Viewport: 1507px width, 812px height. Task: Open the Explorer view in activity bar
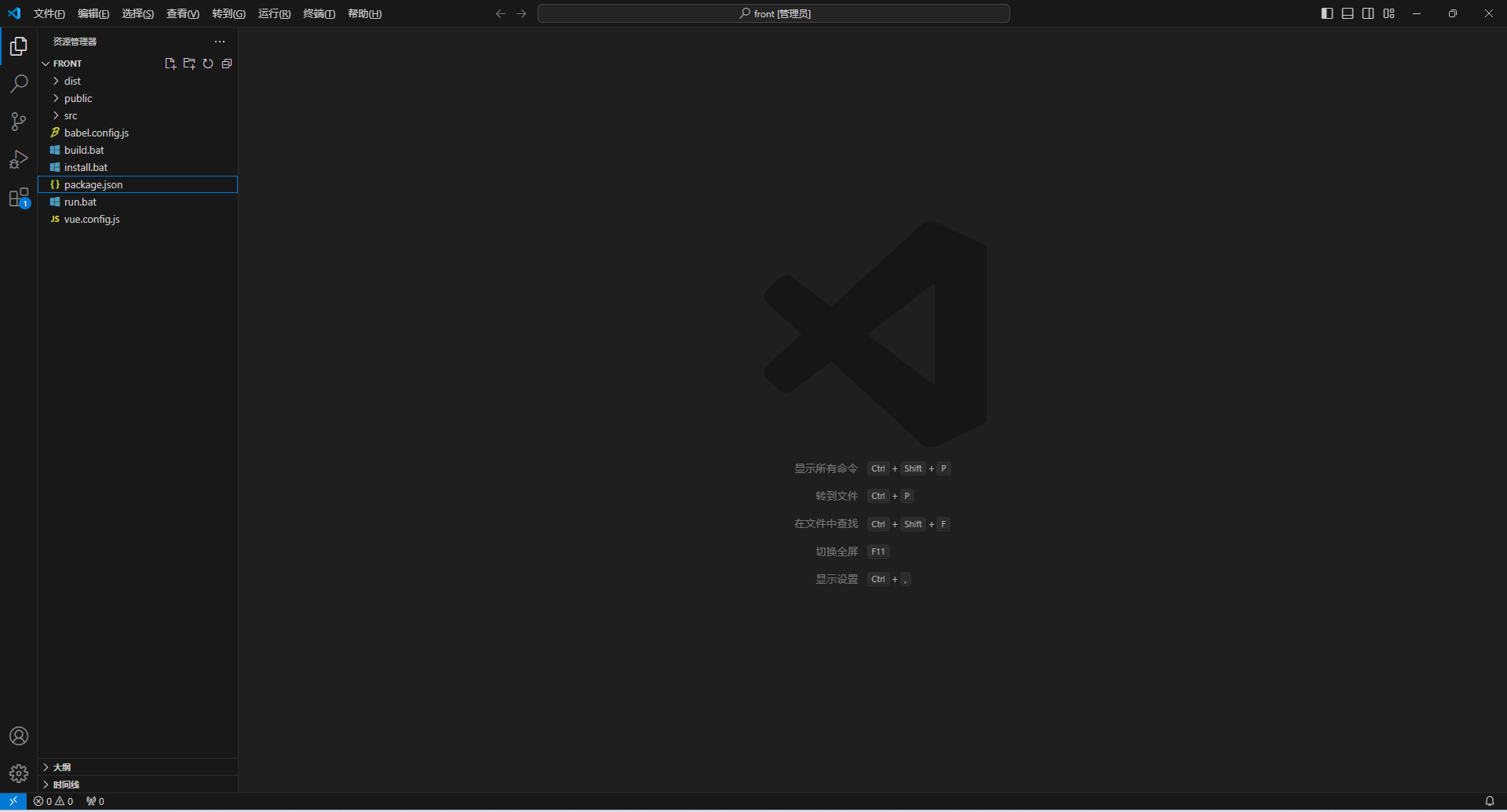(19, 46)
